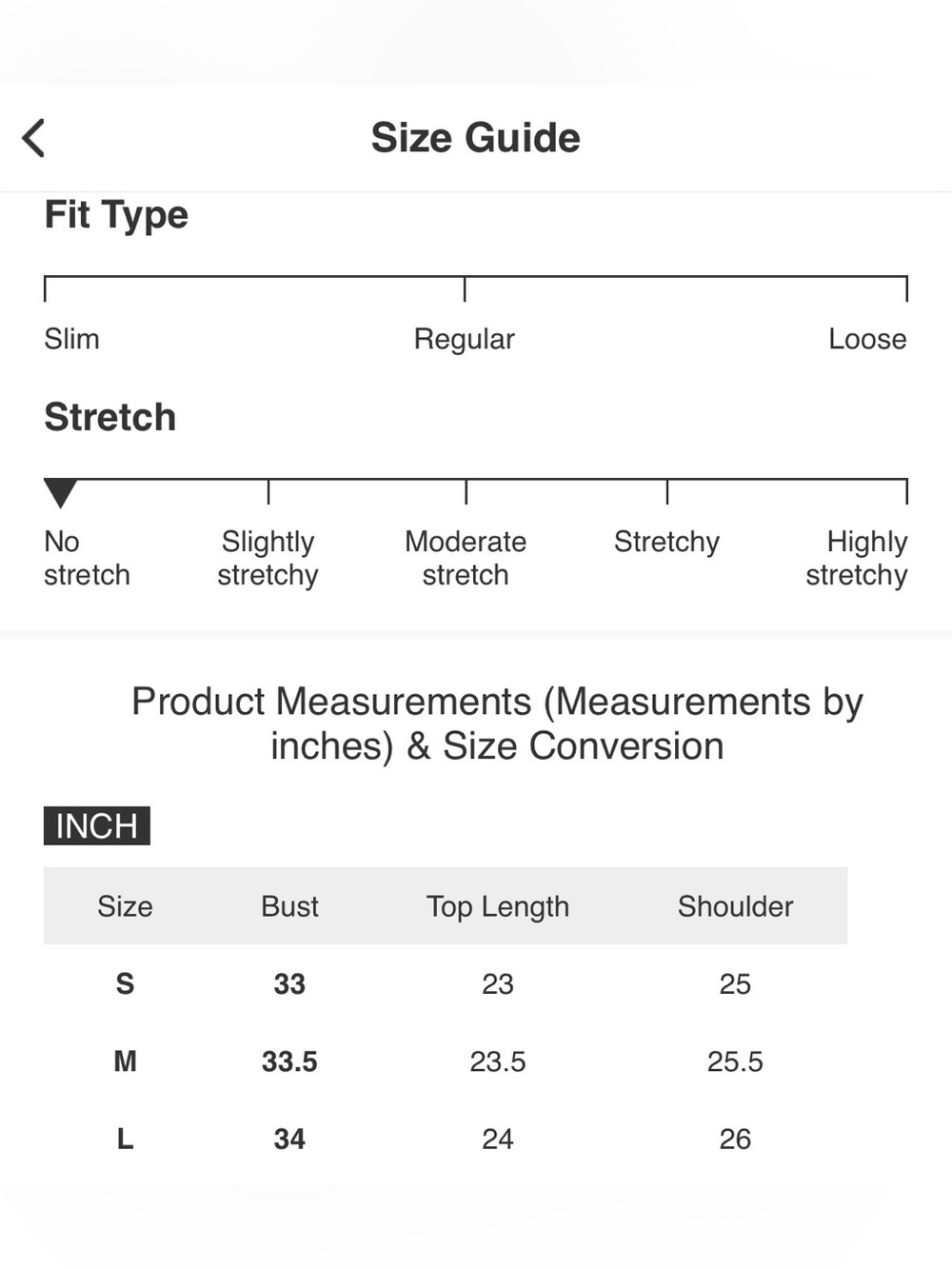
Task: Select the stretch level triangle marker
Action: [x=60, y=493]
